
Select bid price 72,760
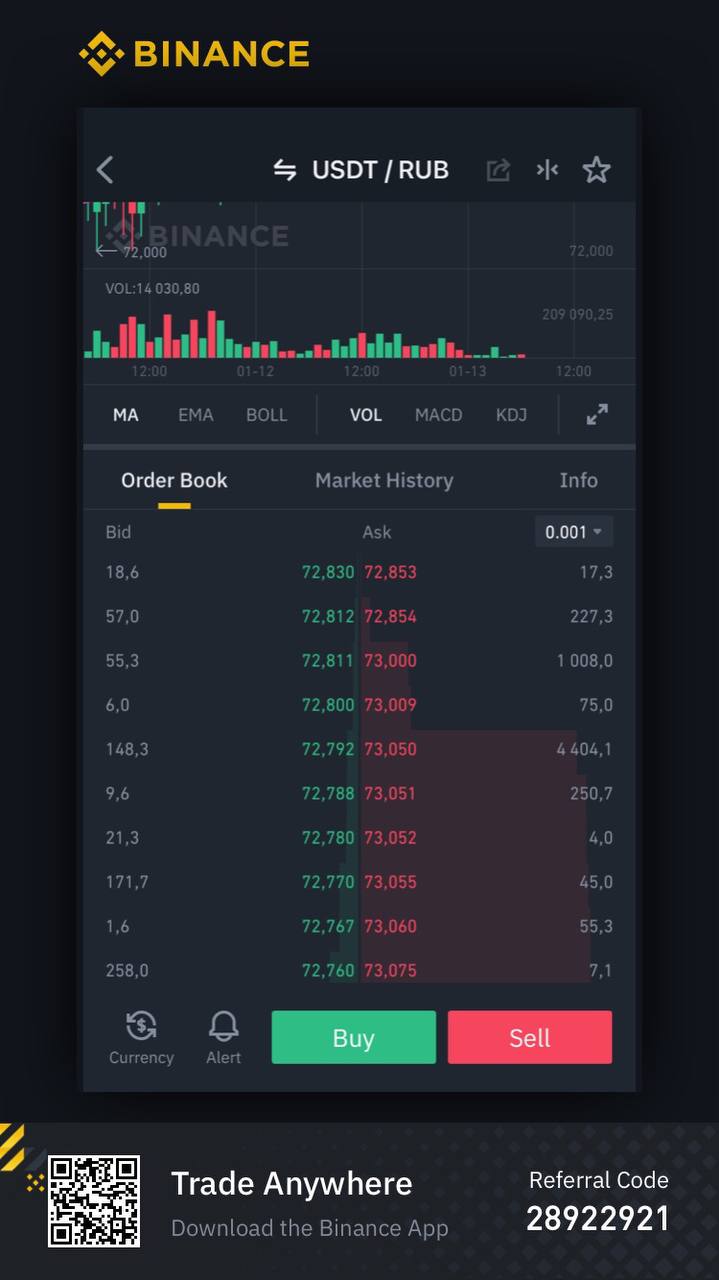pos(328,970)
